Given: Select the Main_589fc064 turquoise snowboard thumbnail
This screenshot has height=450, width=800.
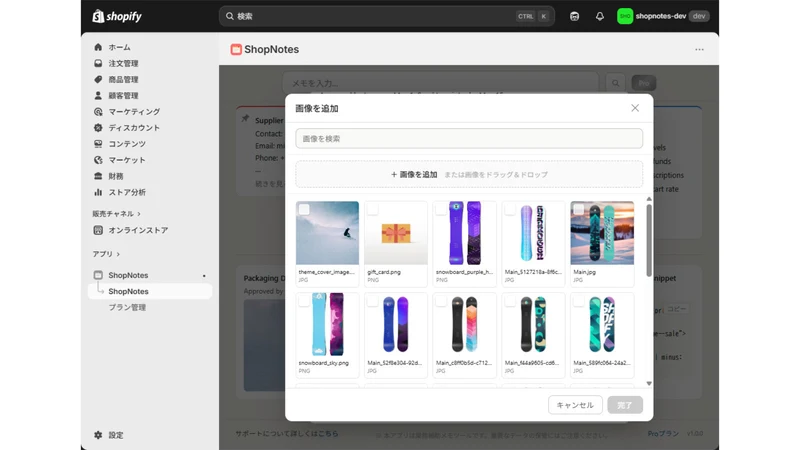Looking at the screenshot, I should pos(602,324).
